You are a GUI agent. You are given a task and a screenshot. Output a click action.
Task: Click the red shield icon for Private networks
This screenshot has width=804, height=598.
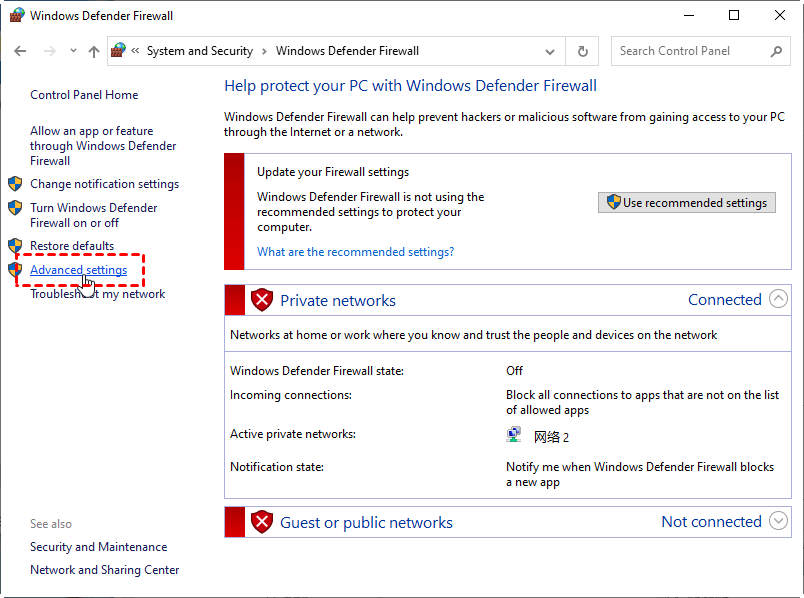262,300
